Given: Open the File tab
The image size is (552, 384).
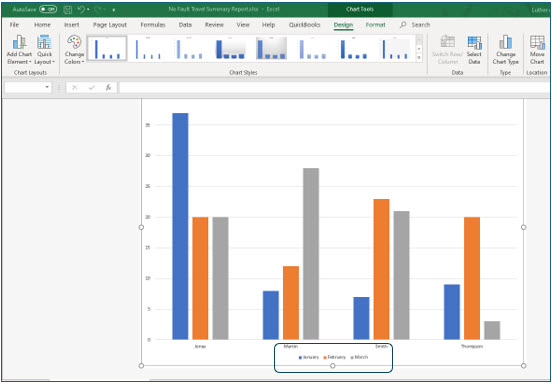Looking at the screenshot, I should [x=14, y=25].
